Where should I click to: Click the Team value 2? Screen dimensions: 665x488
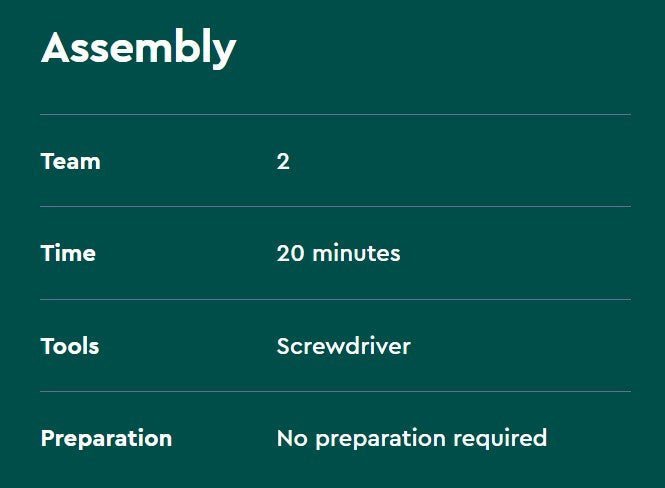[283, 161]
